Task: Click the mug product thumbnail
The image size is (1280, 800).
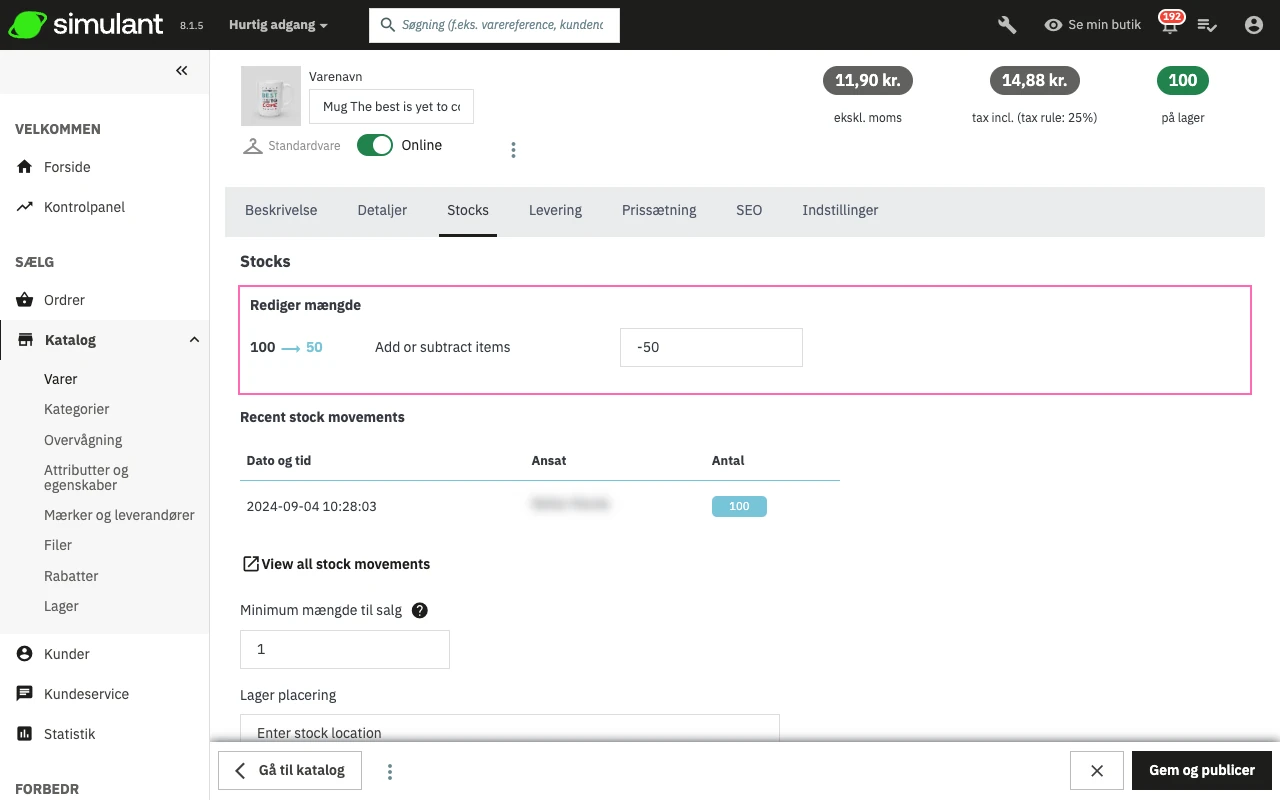Action: point(271,96)
